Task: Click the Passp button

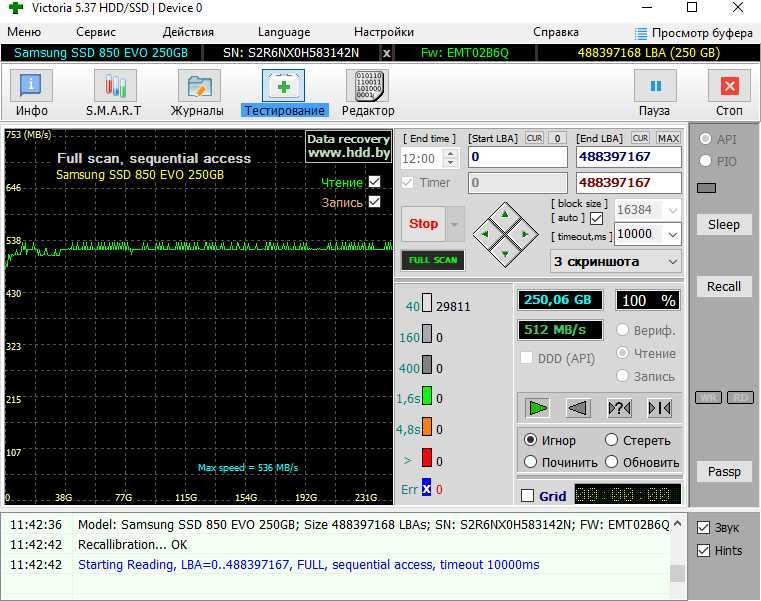Action: tap(723, 472)
